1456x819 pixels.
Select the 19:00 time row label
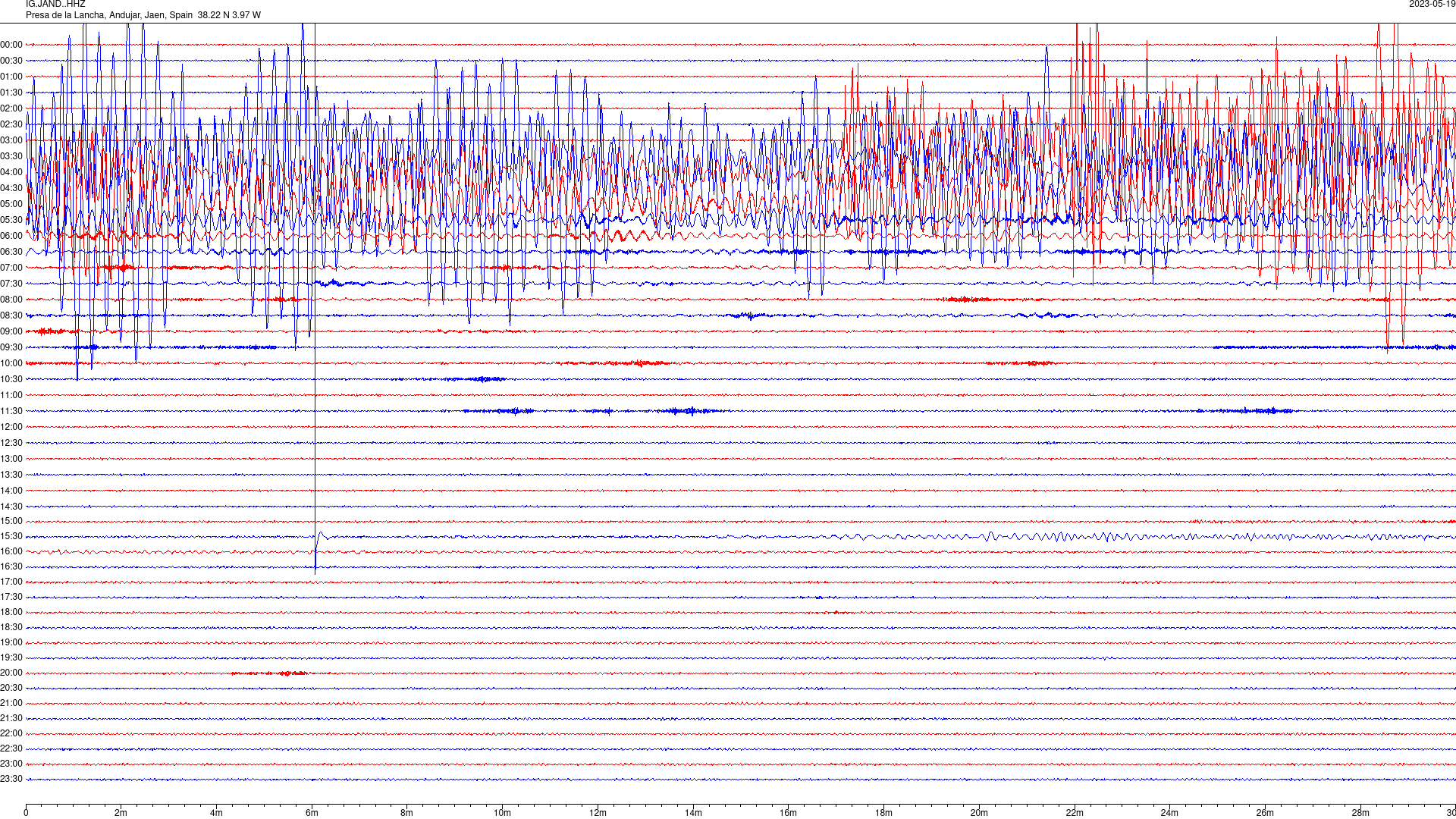[11, 642]
